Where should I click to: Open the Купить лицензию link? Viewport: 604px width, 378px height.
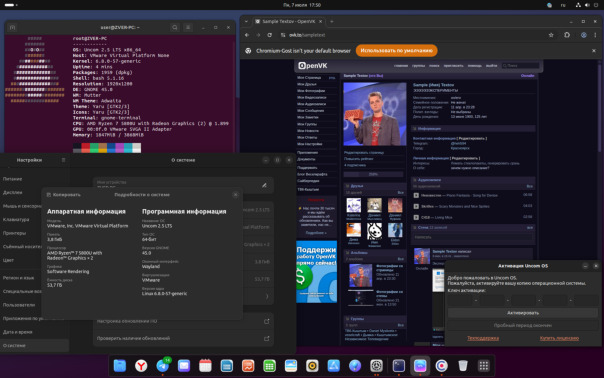click(x=559, y=338)
